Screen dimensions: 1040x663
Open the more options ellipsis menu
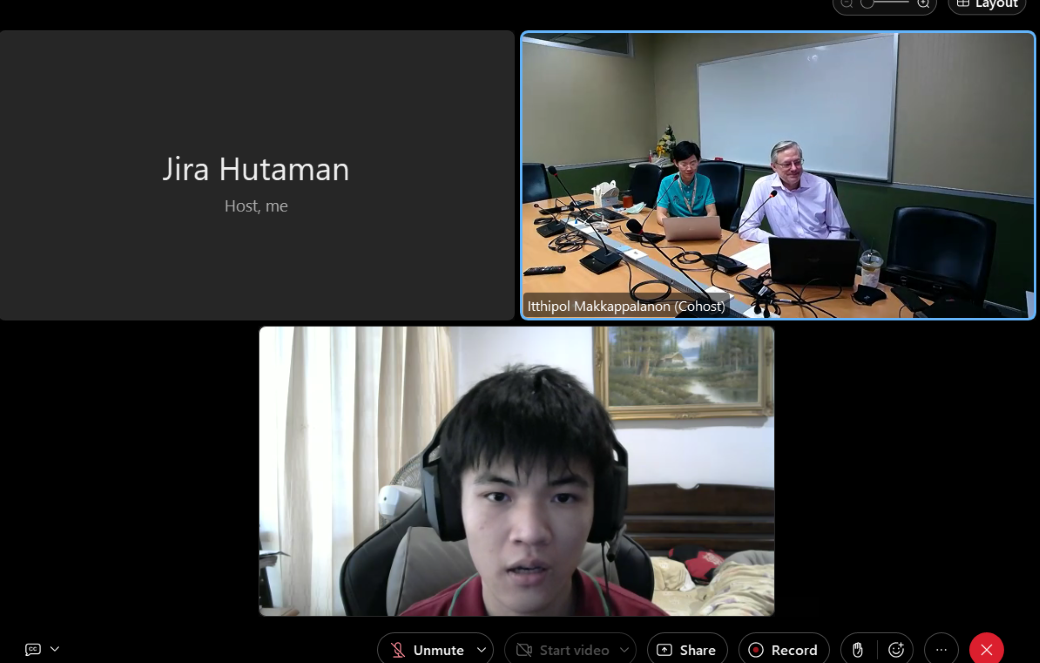click(x=941, y=650)
